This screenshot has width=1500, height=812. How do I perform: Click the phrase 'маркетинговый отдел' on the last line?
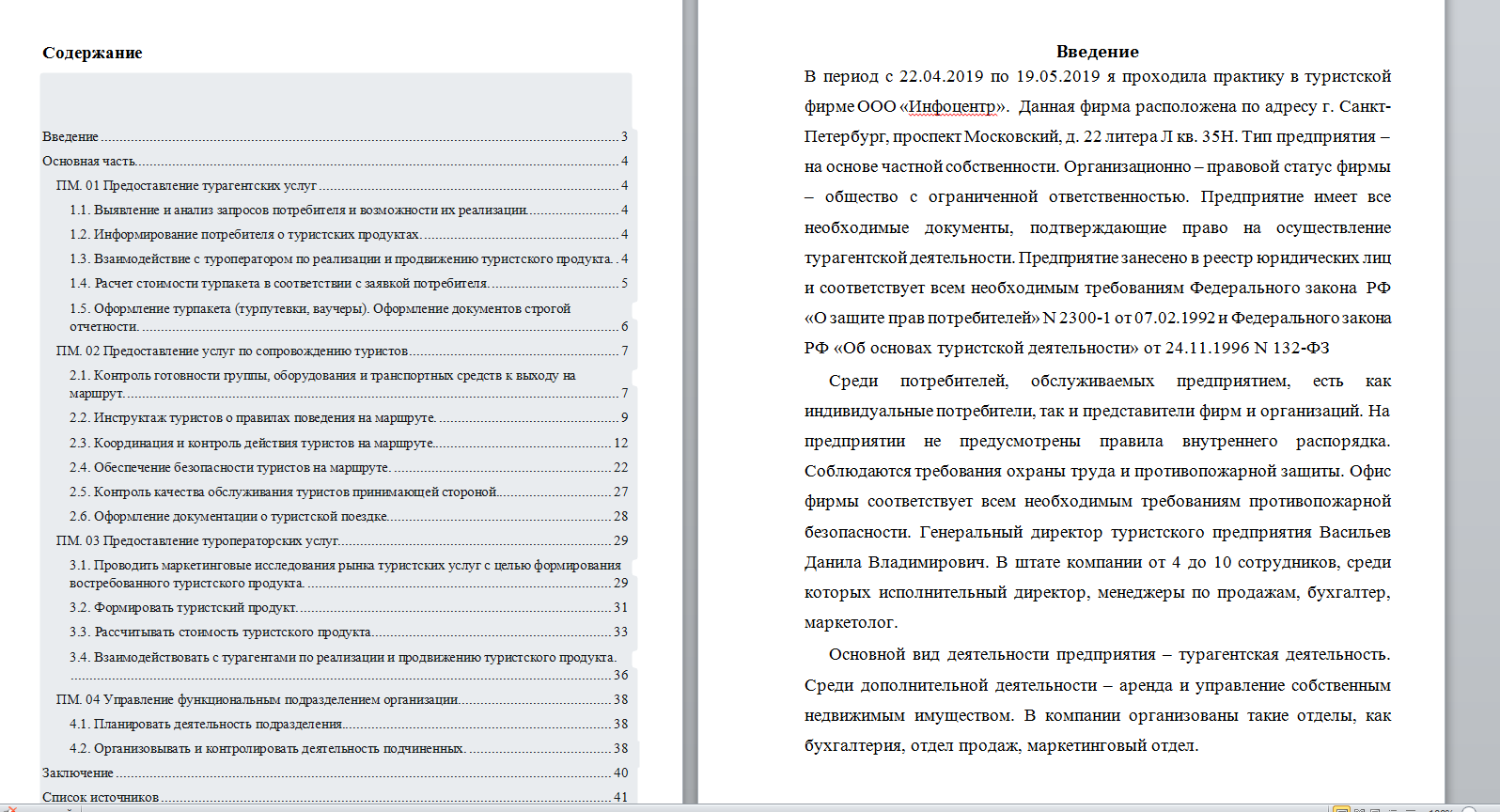point(1112,746)
